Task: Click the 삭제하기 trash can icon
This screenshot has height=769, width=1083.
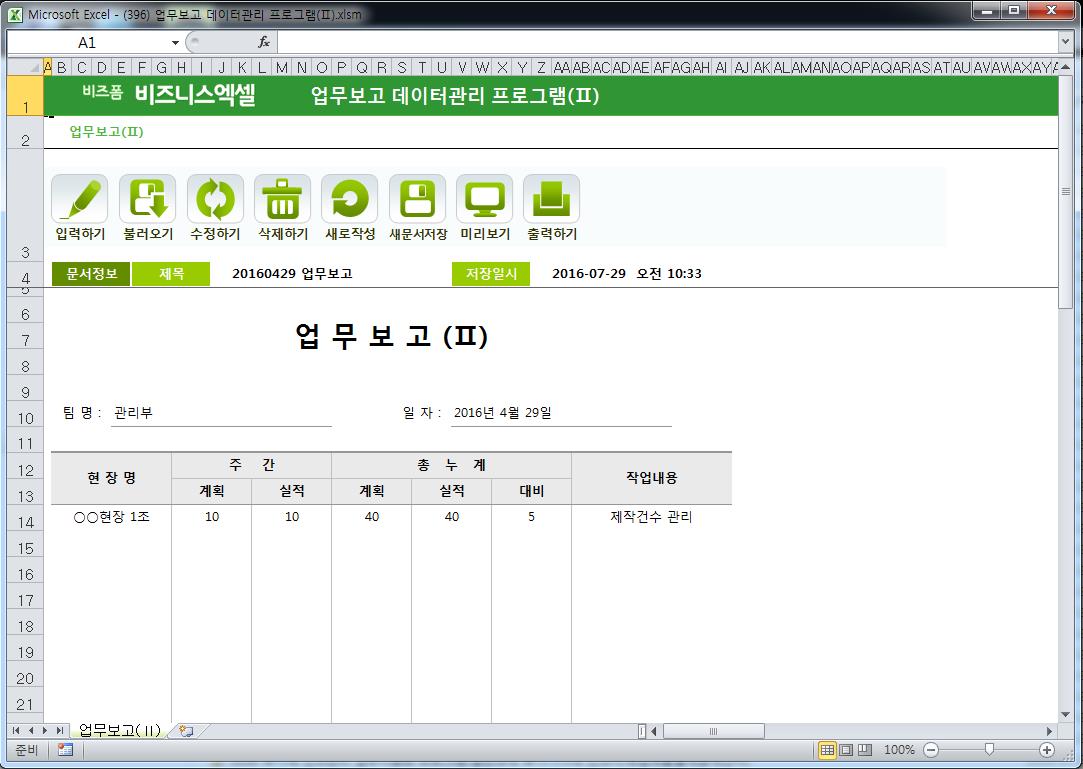Action: (x=282, y=199)
